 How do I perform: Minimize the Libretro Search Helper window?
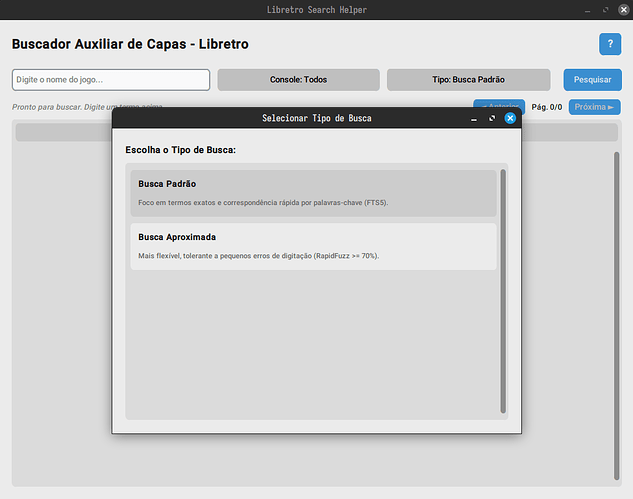(x=587, y=10)
